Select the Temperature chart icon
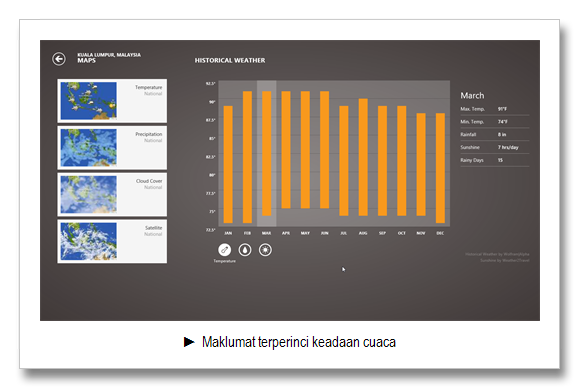The height and width of the screenshot is (389, 580). click(225, 250)
